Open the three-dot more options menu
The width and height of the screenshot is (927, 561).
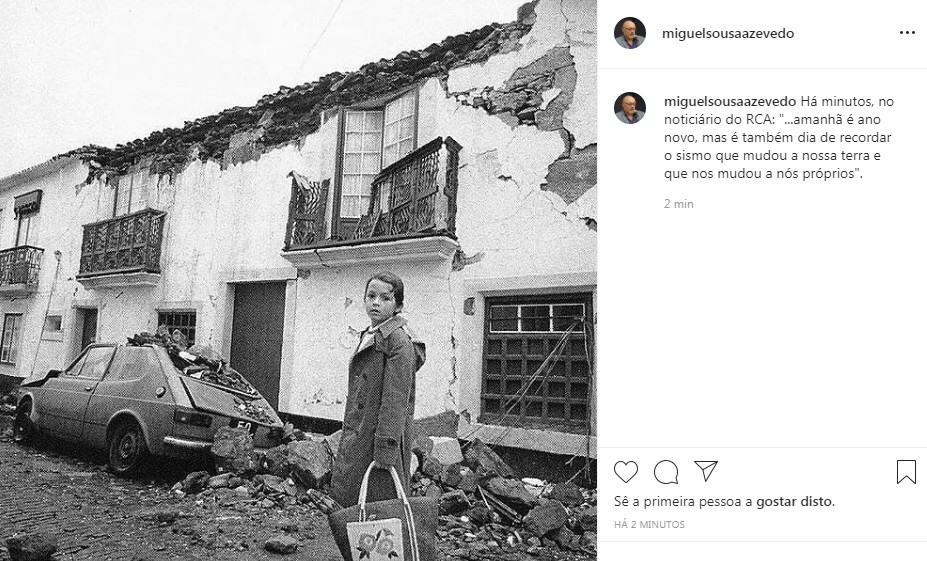click(907, 33)
